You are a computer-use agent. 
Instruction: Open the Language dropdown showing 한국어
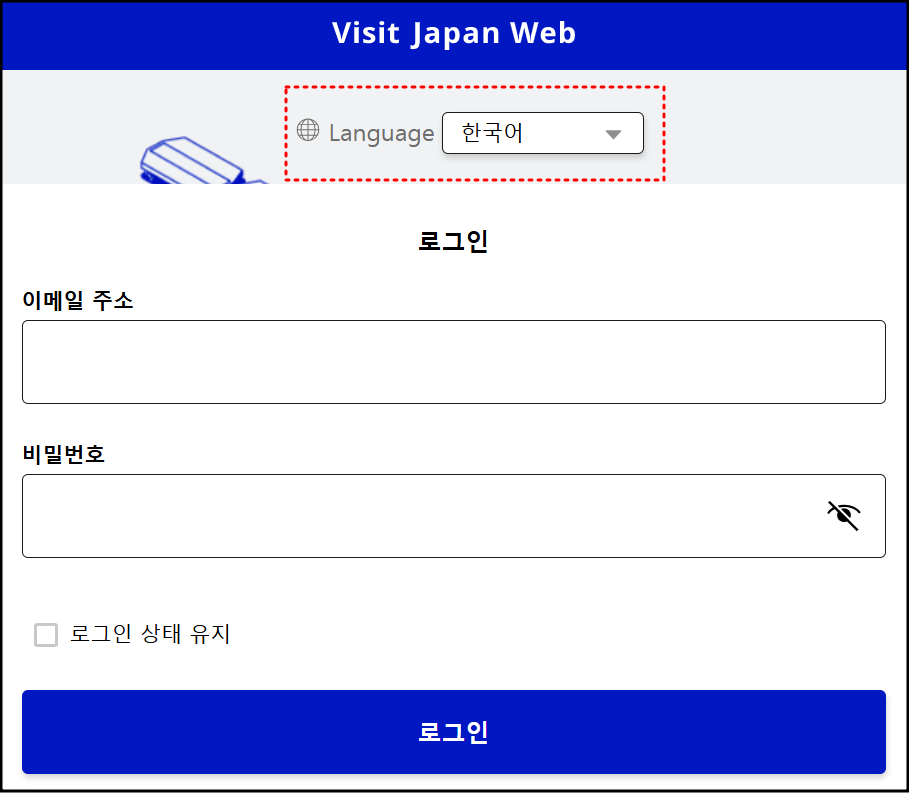(x=543, y=133)
